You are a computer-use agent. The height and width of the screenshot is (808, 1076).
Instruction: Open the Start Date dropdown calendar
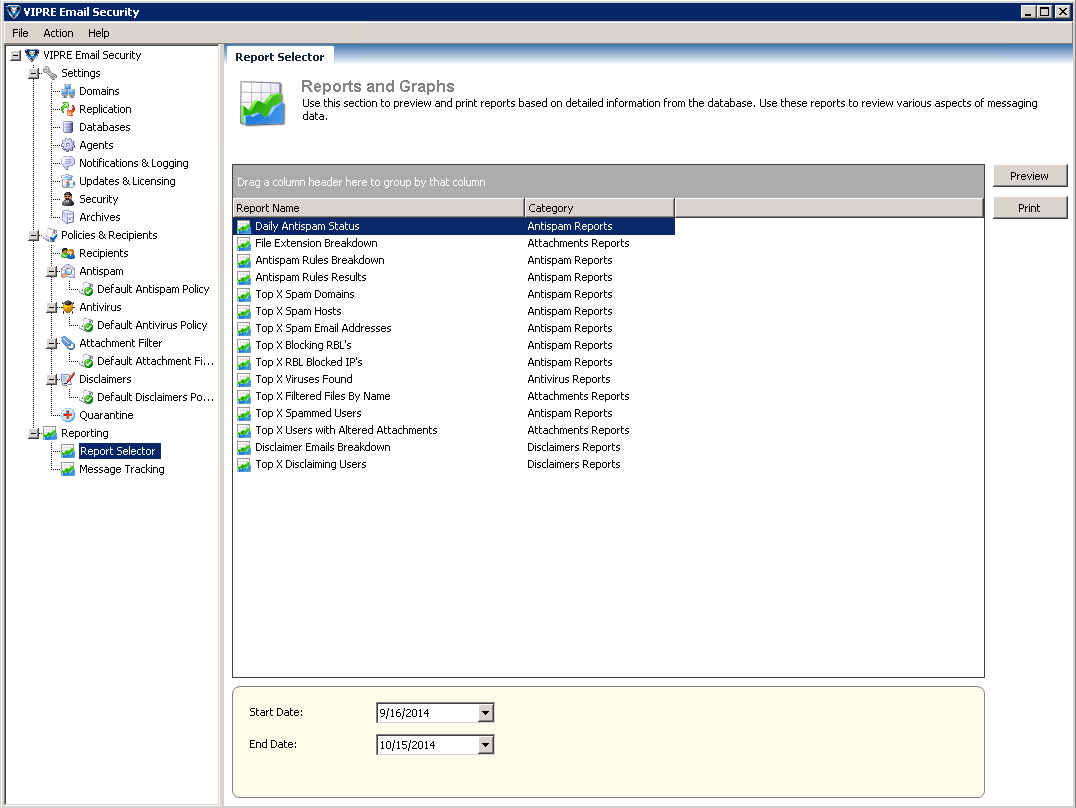[x=485, y=713]
